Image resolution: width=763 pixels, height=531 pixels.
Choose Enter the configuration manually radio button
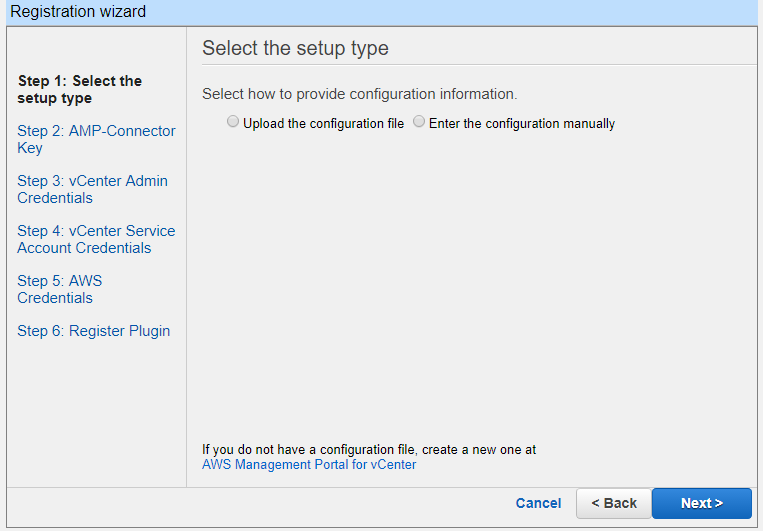419,122
